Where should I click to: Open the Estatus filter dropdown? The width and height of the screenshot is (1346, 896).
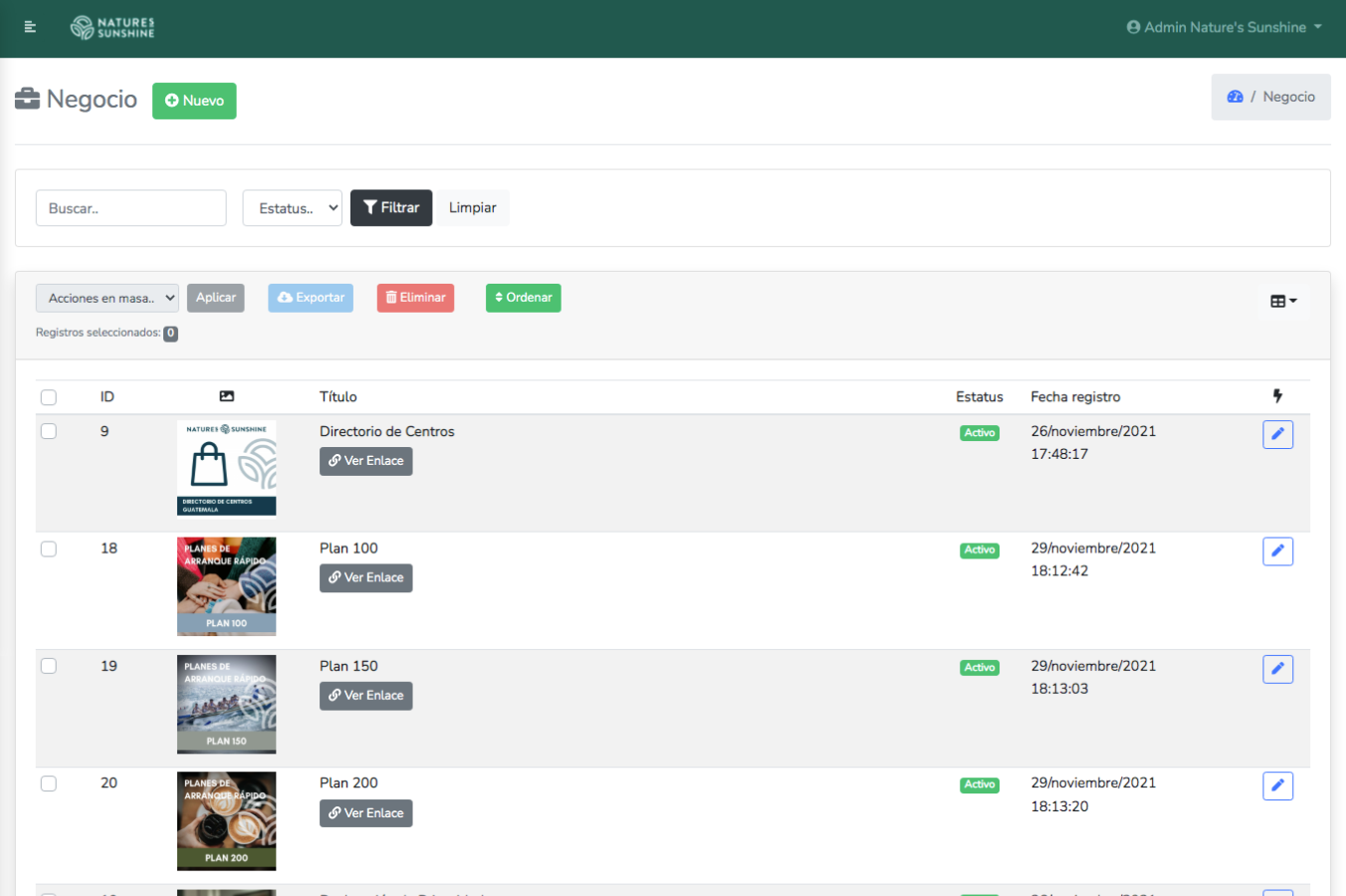pos(293,208)
